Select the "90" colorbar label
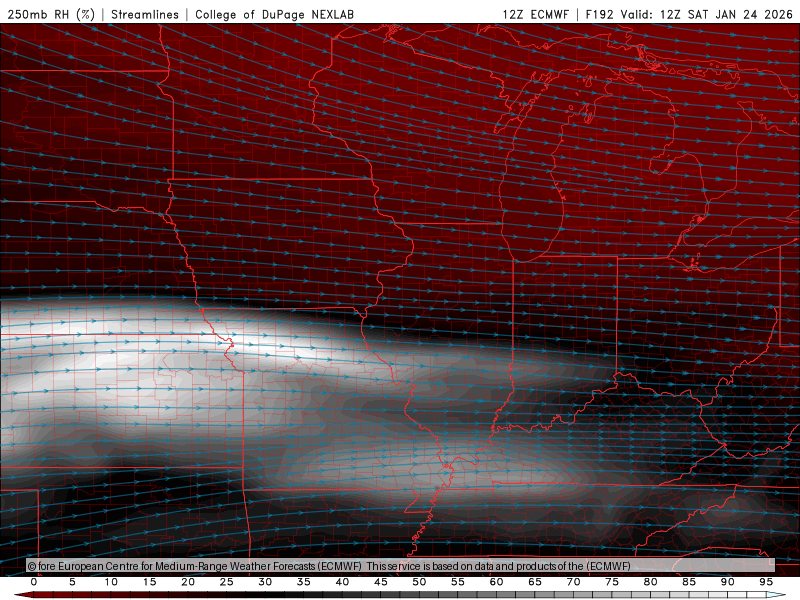The image size is (800, 600). 727,582
